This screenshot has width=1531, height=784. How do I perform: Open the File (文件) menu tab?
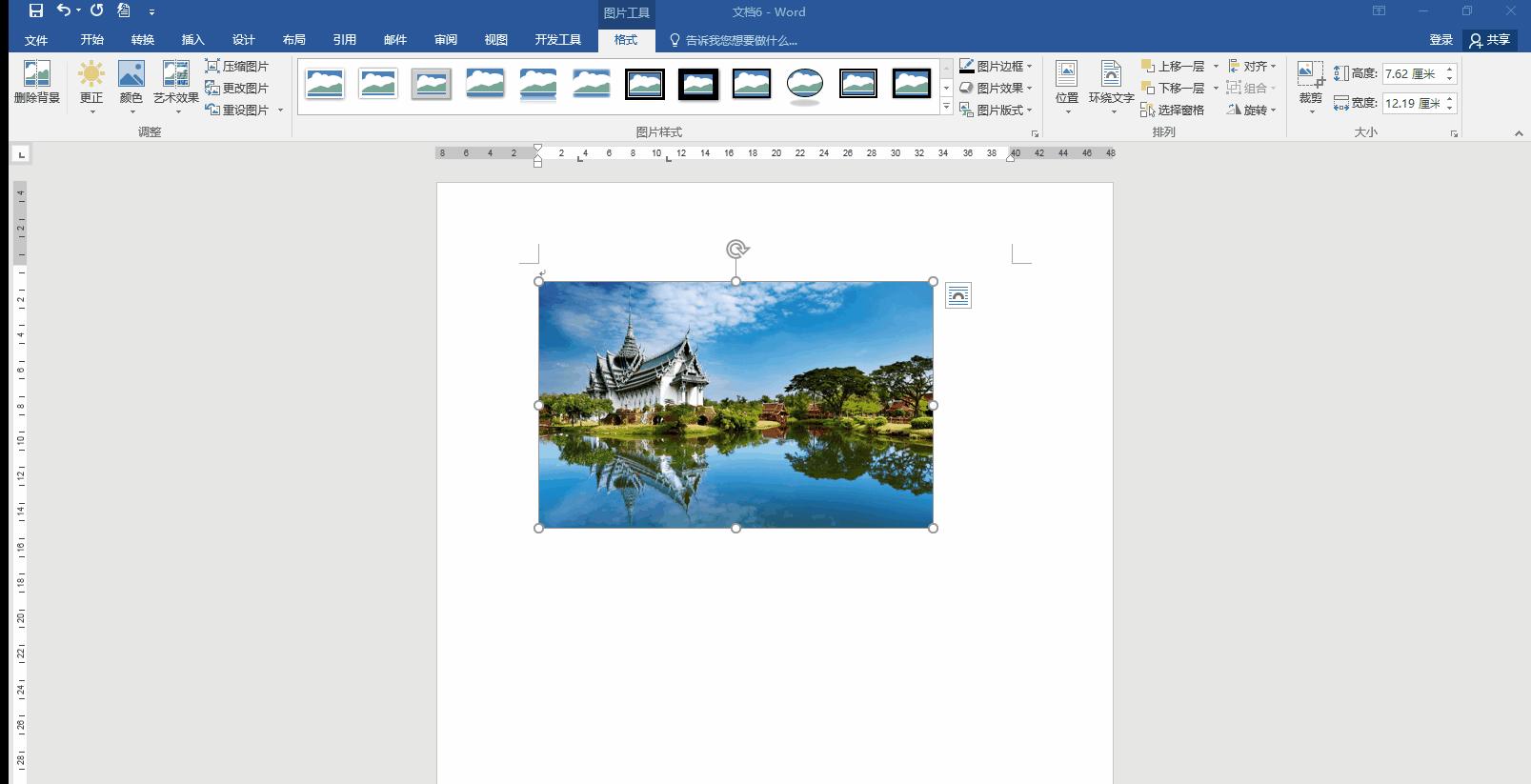[36, 40]
